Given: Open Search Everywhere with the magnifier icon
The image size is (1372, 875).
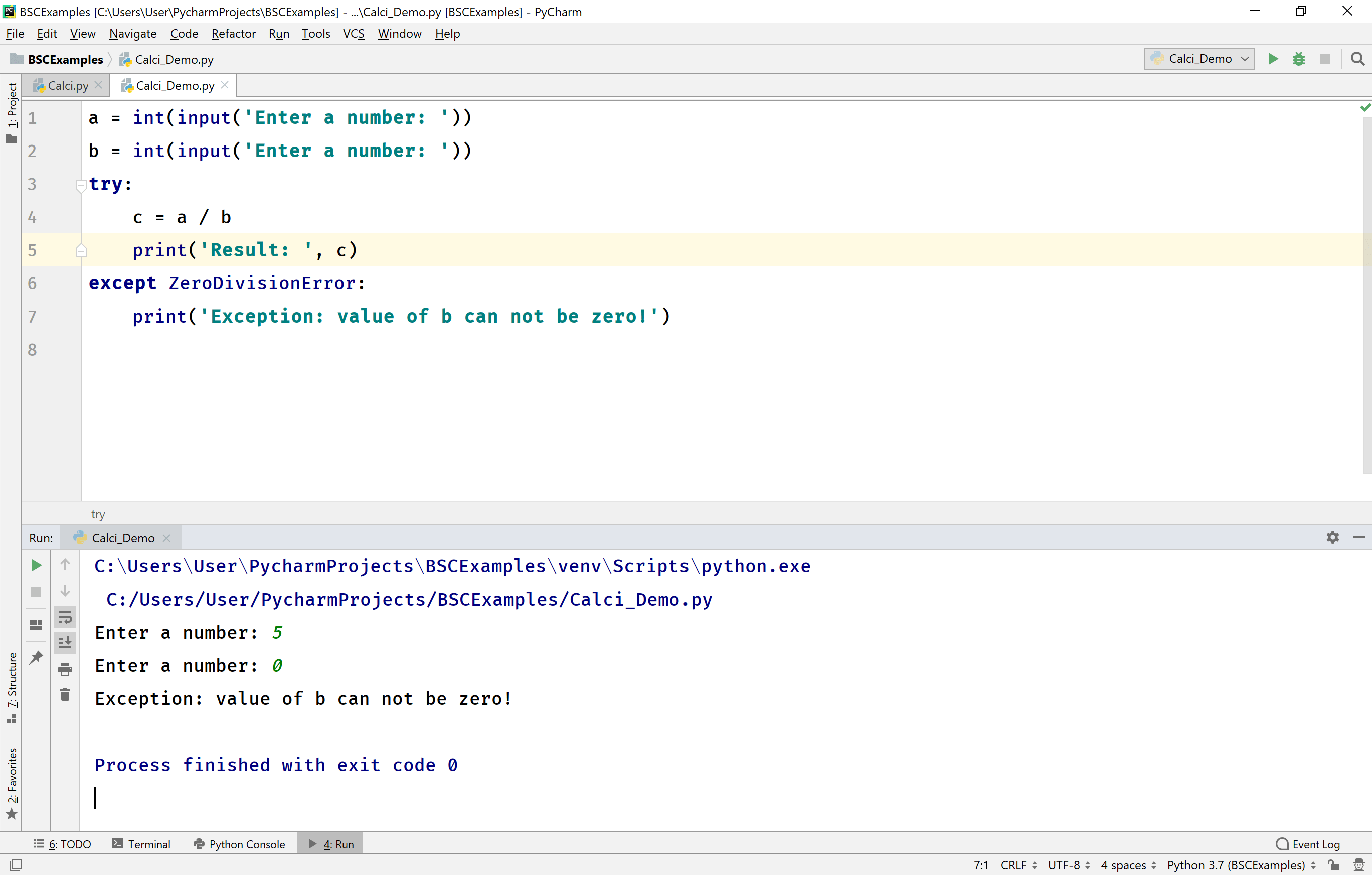Looking at the screenshot, I should 1358,59.
